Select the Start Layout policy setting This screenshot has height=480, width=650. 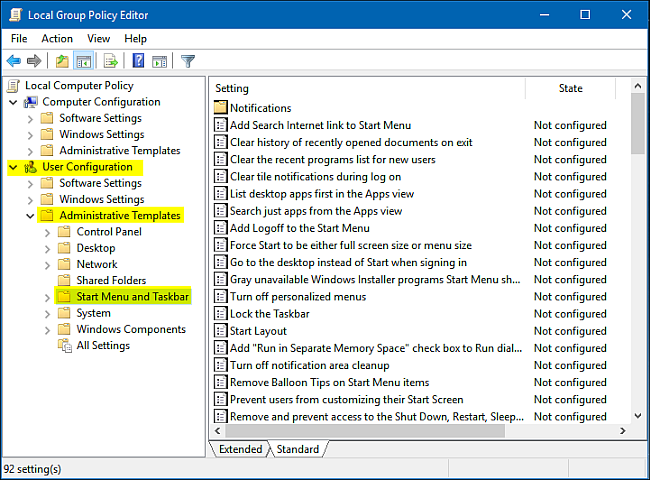(x=258, y=331)
